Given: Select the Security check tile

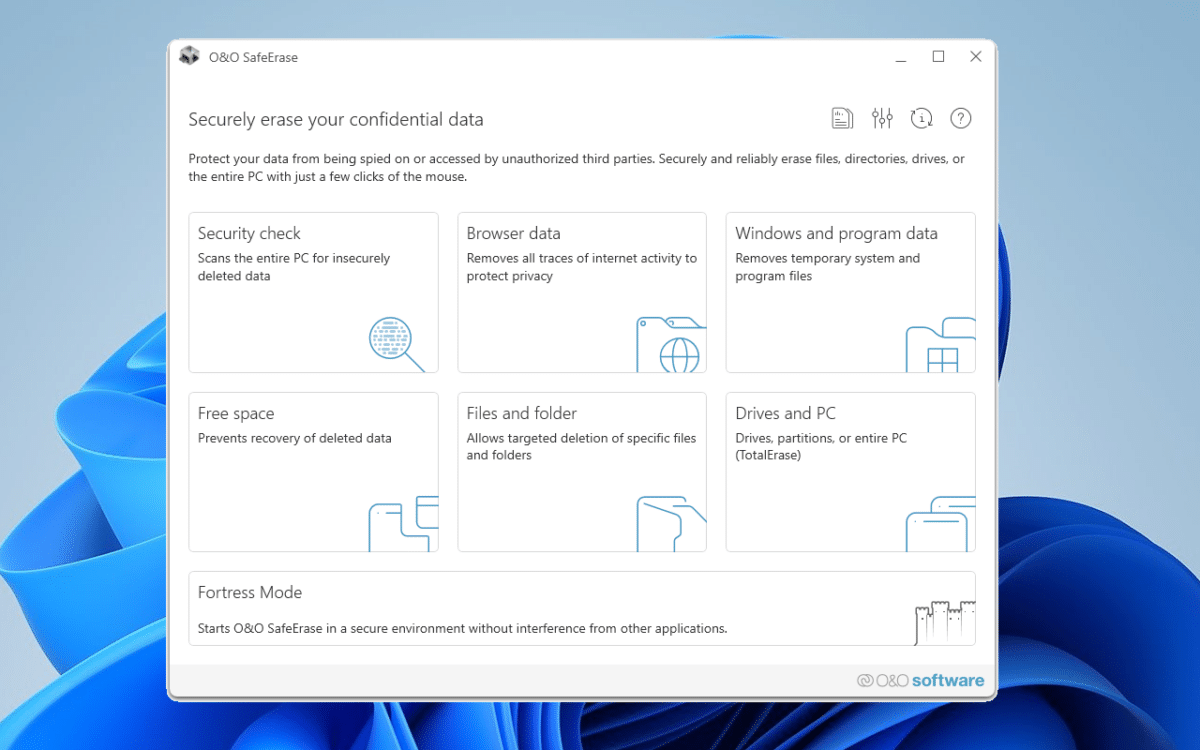Looking at the screenshot, I should click(x=313, y=292).
